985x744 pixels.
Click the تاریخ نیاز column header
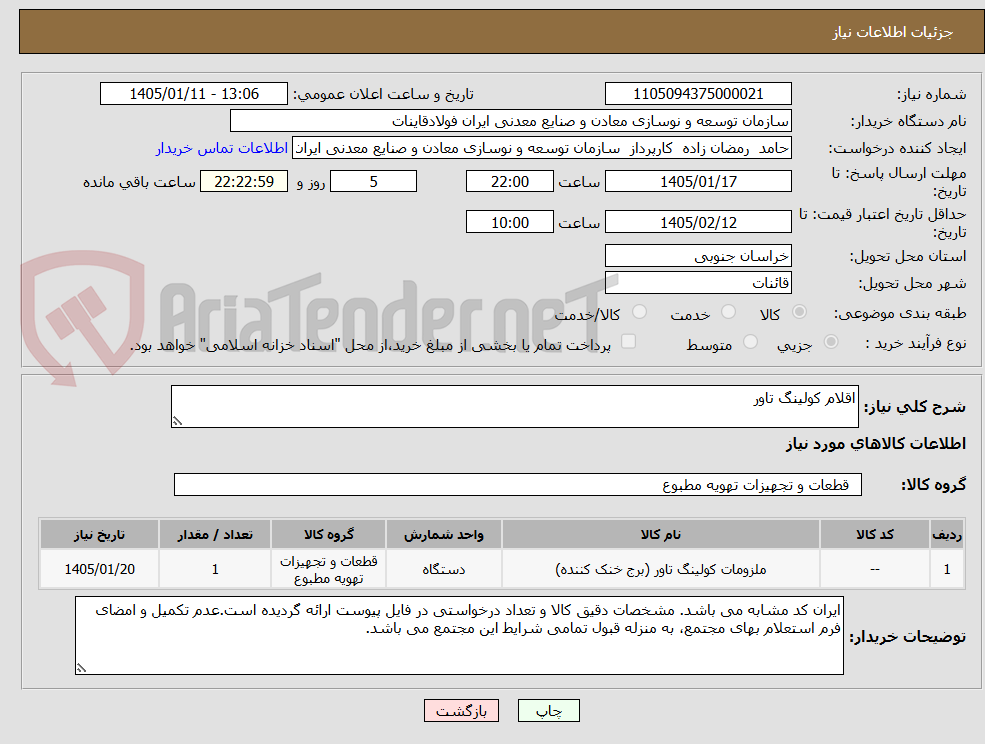click(99, 534)
